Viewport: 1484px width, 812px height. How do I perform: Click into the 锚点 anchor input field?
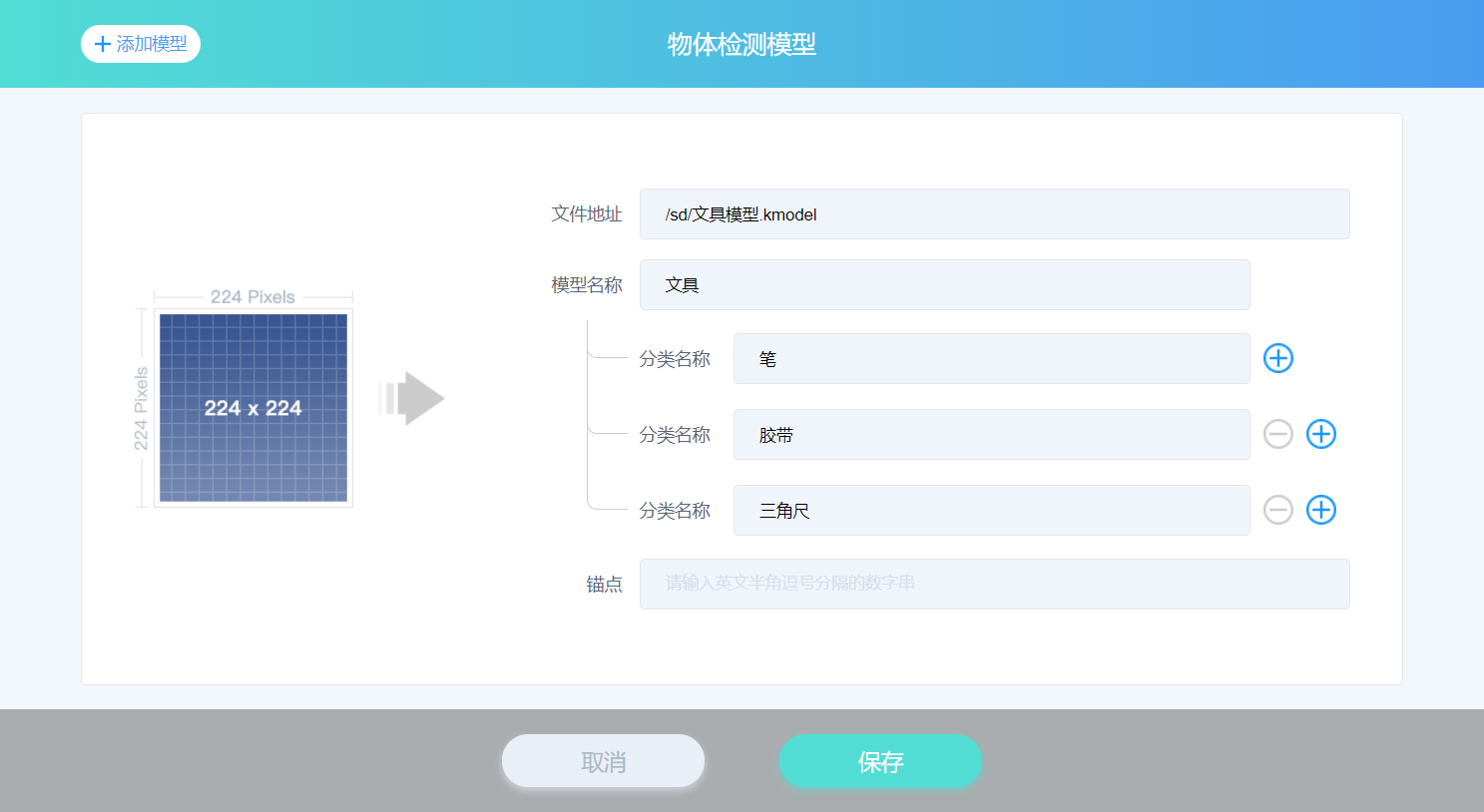click(x=994, y=584)
